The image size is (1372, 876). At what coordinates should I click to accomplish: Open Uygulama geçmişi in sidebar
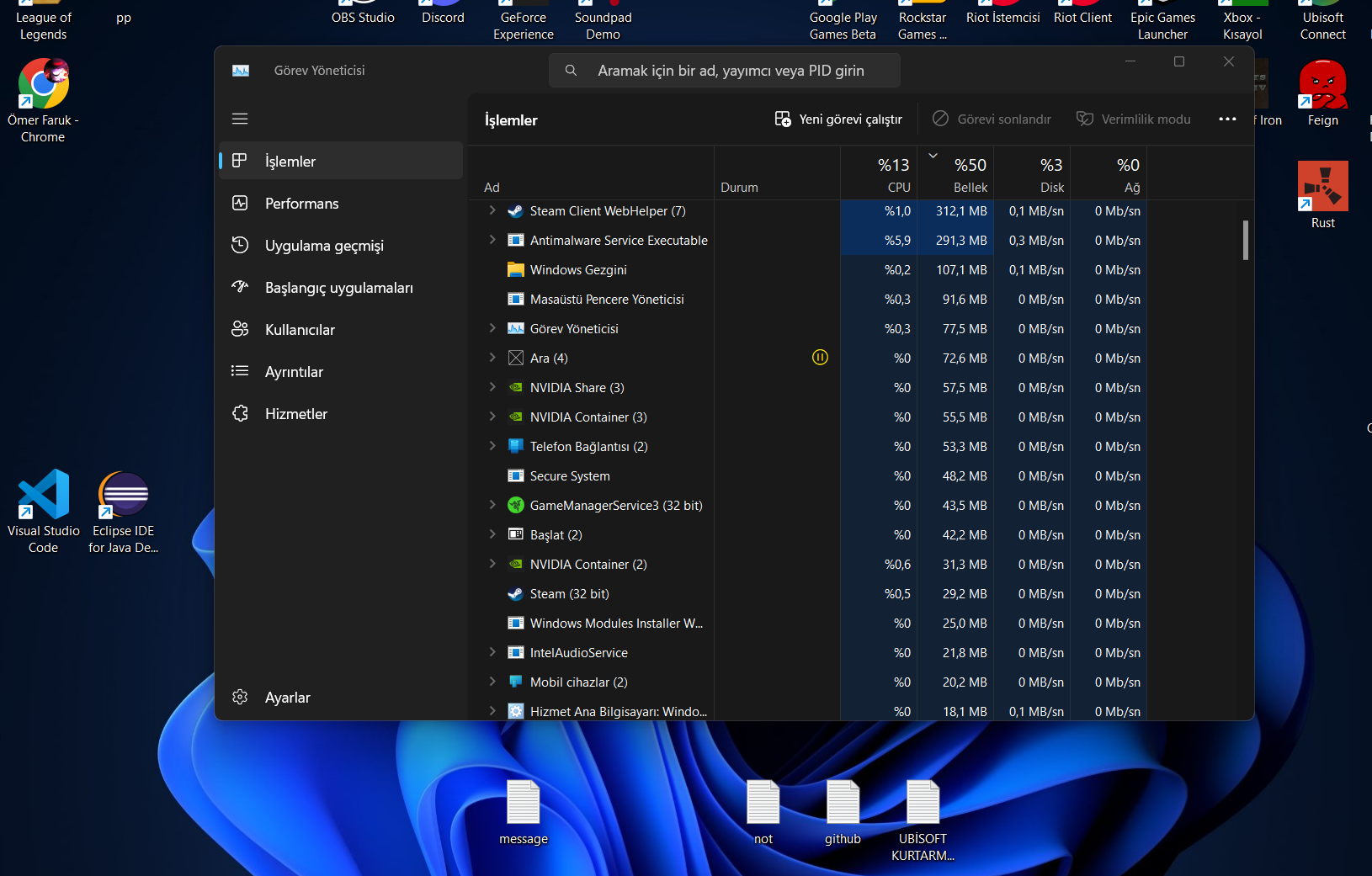point(341,245)
